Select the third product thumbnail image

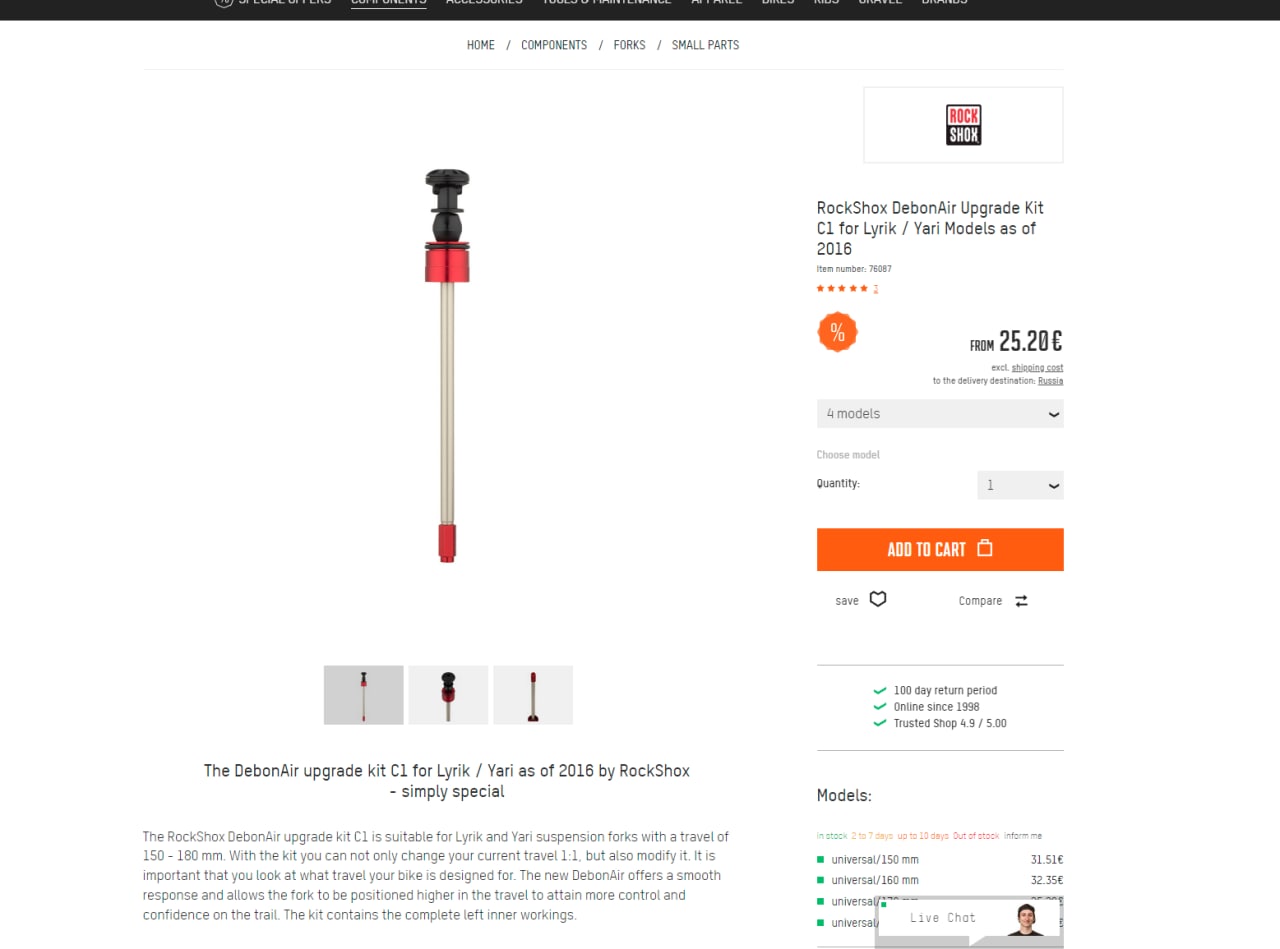click(x=533, y=695)
